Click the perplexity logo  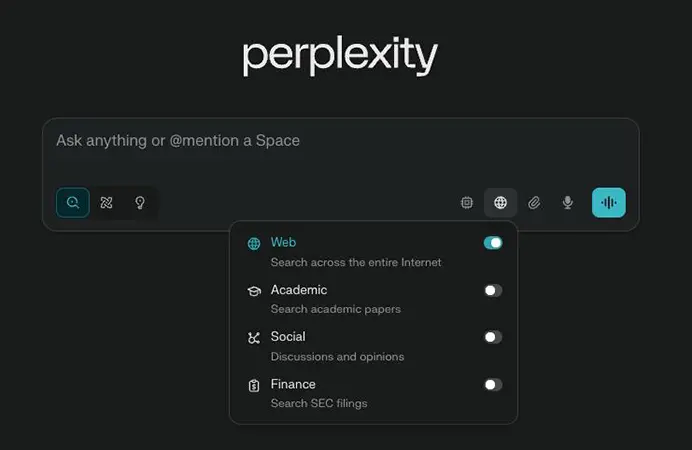click(340, 55)
